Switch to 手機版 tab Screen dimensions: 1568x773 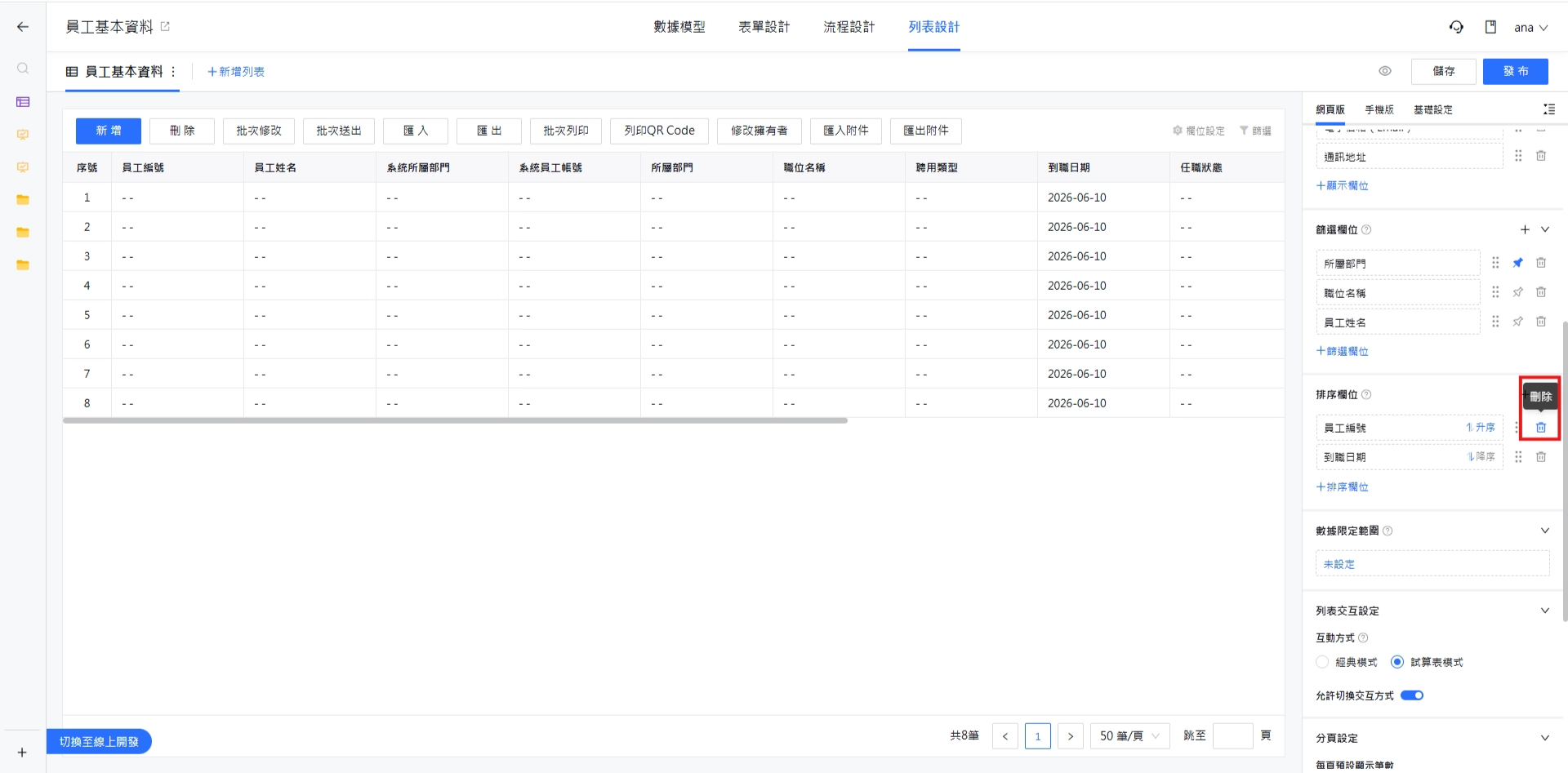(x=1379, y=109)
